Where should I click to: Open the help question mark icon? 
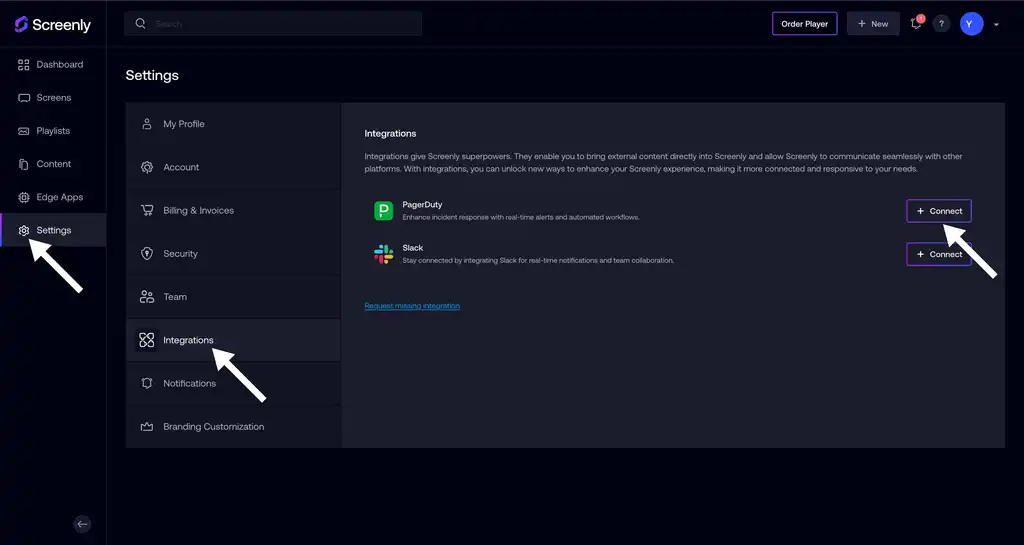(x=941, y=24)
